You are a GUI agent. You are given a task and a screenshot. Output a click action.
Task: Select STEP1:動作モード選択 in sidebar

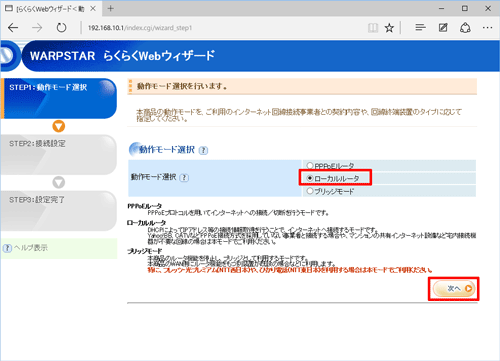59,98
